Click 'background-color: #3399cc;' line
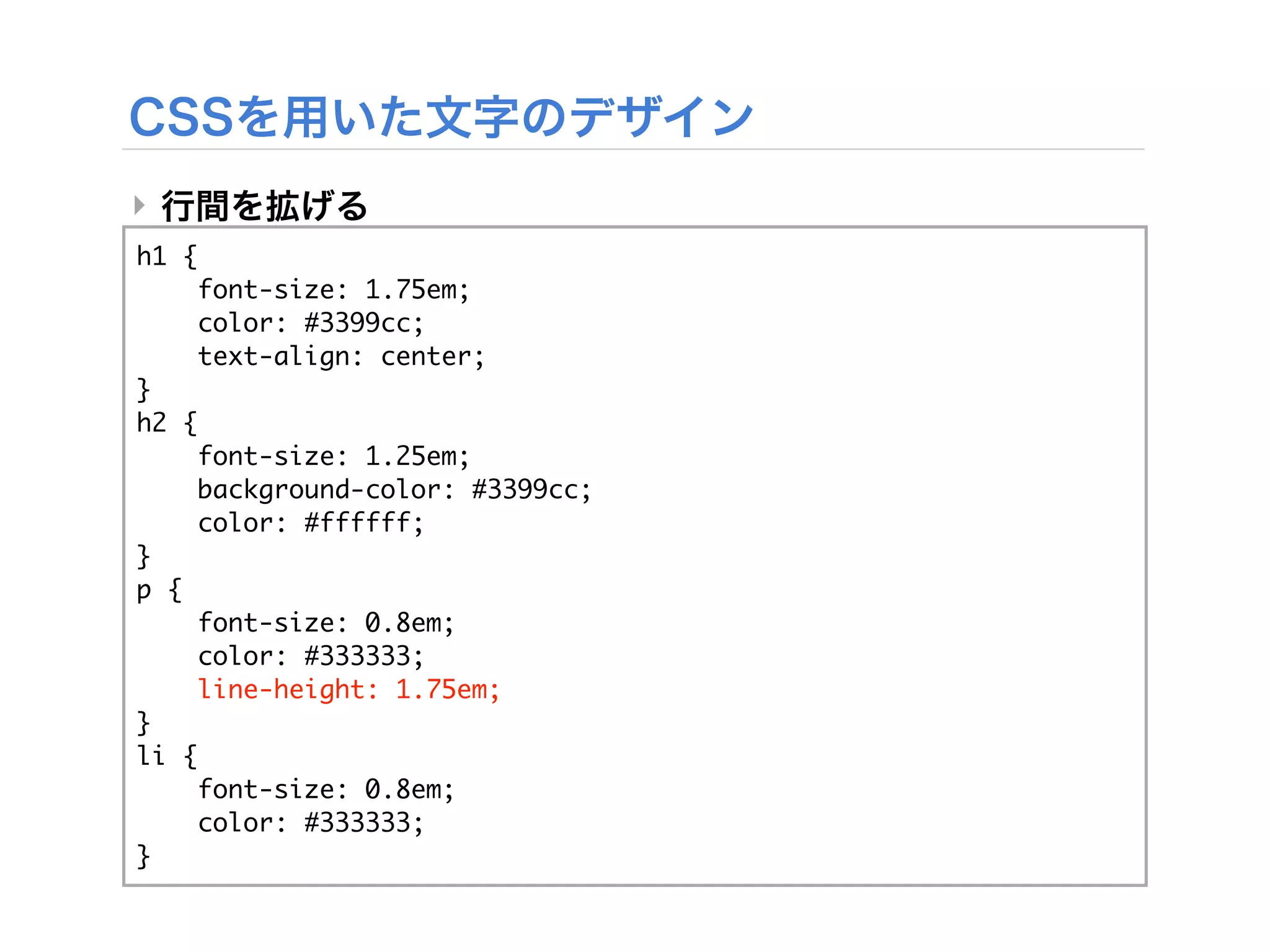1270x952 pixels. coord(394,490)
